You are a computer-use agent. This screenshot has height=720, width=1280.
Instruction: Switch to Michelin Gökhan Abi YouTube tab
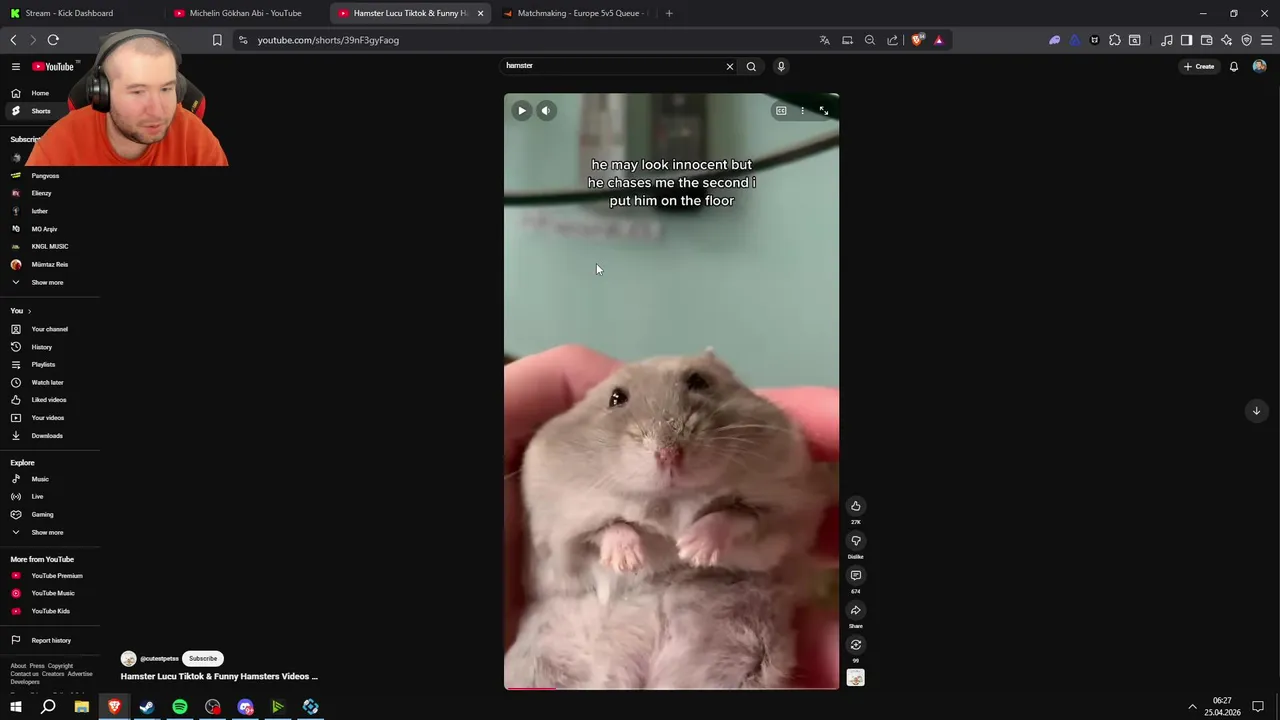246,13
